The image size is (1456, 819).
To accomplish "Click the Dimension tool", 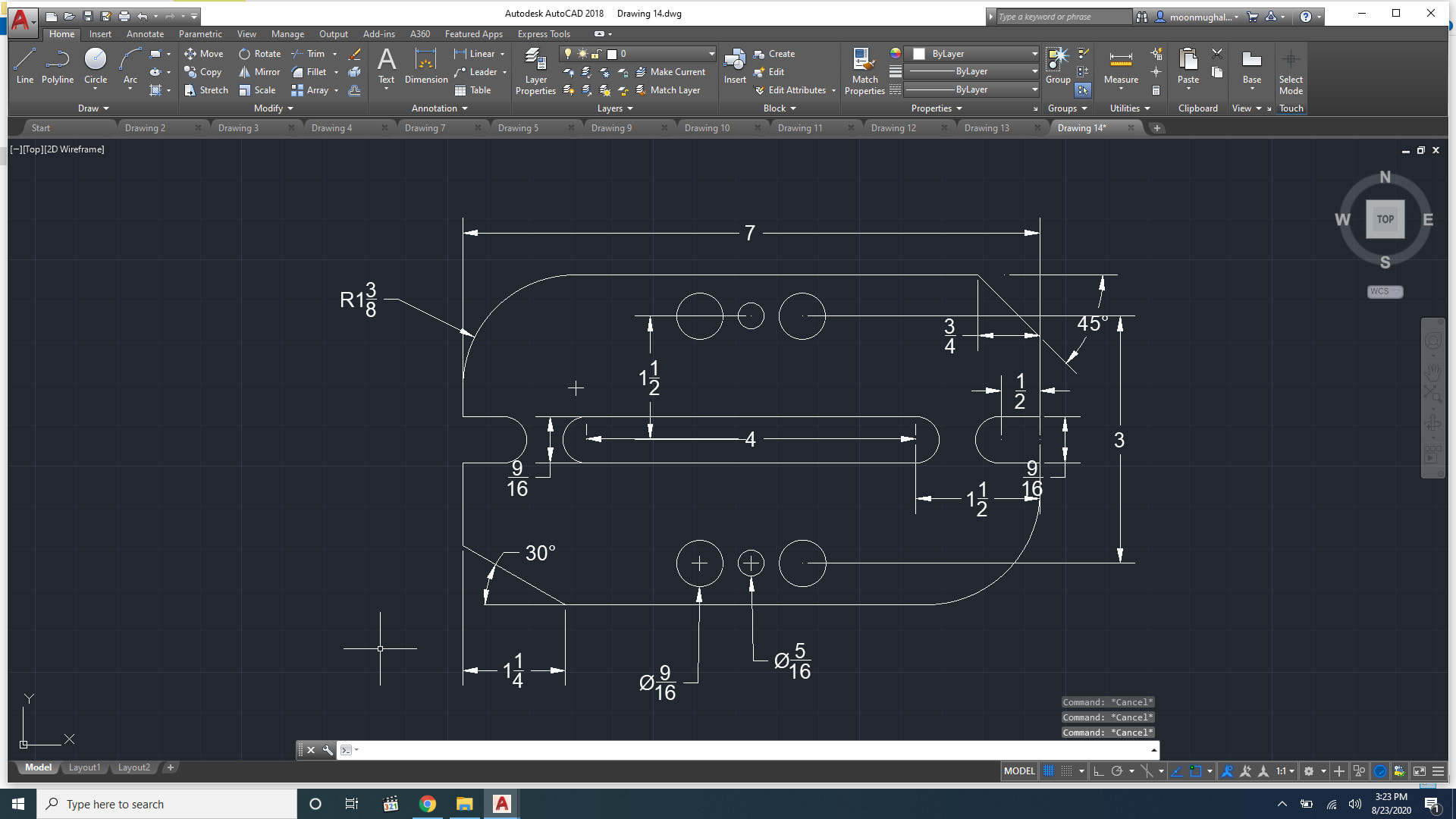I will (426, 66).
